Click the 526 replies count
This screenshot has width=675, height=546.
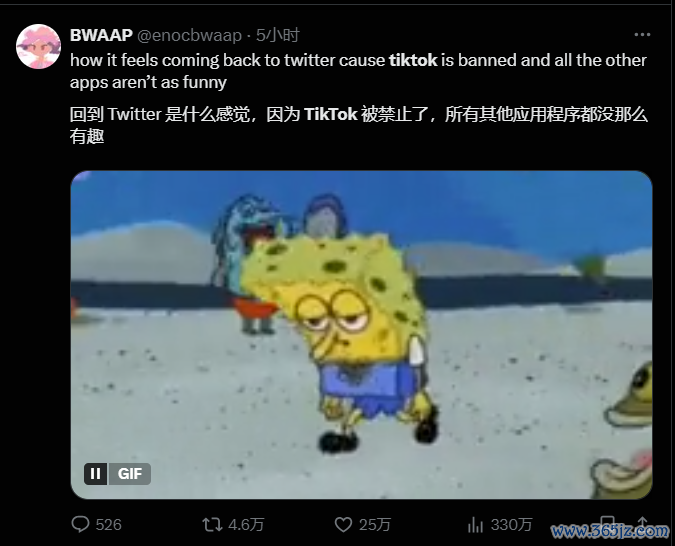tap(108, 524)
